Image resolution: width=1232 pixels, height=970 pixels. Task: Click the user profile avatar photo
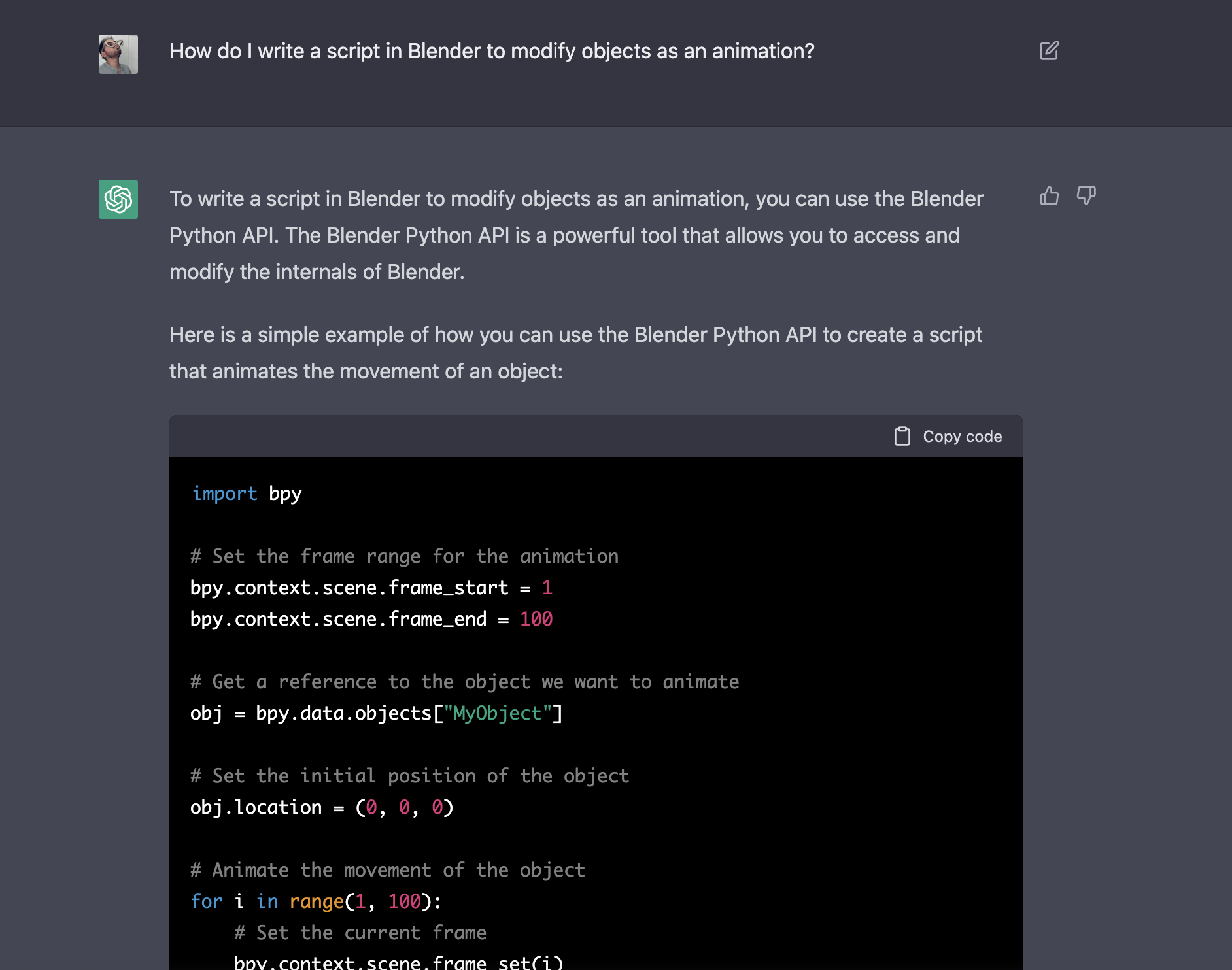118,54
